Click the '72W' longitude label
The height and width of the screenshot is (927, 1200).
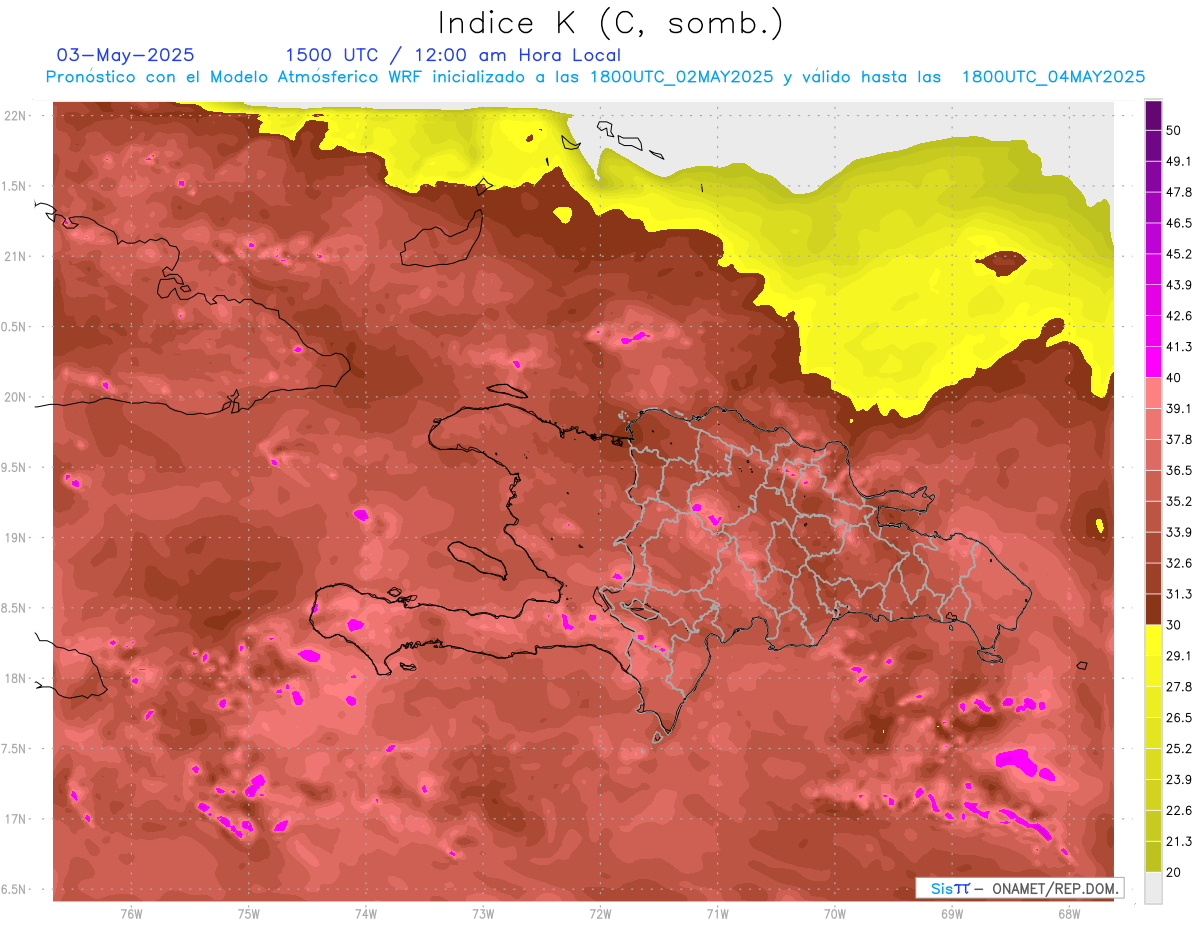[x=600, y=913]
